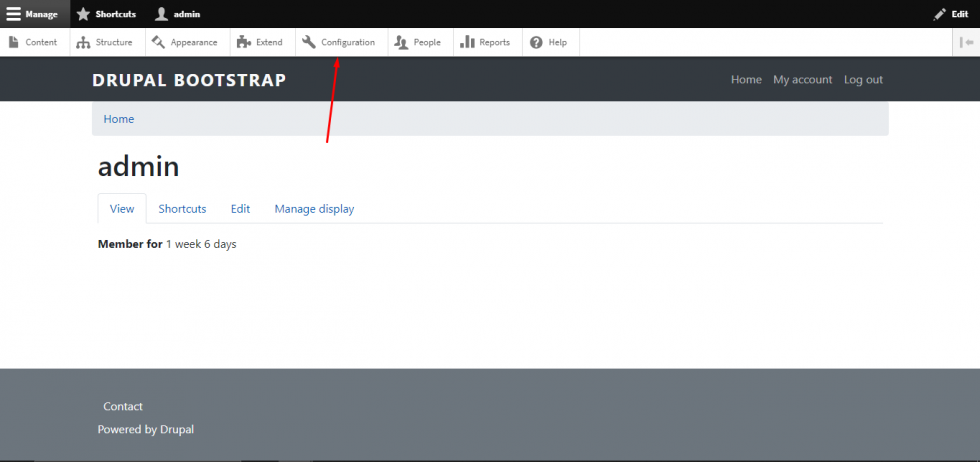Go to My account link
Screen dimensions: 980x462
tap(802, 80)
